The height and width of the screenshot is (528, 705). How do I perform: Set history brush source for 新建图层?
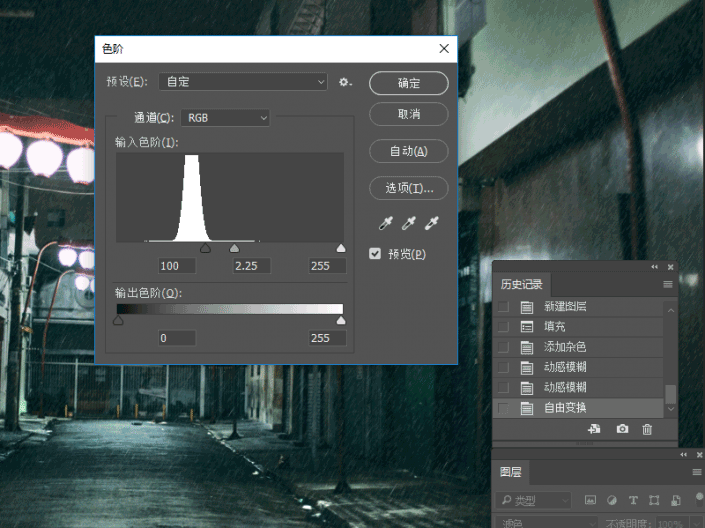(504, 307)
